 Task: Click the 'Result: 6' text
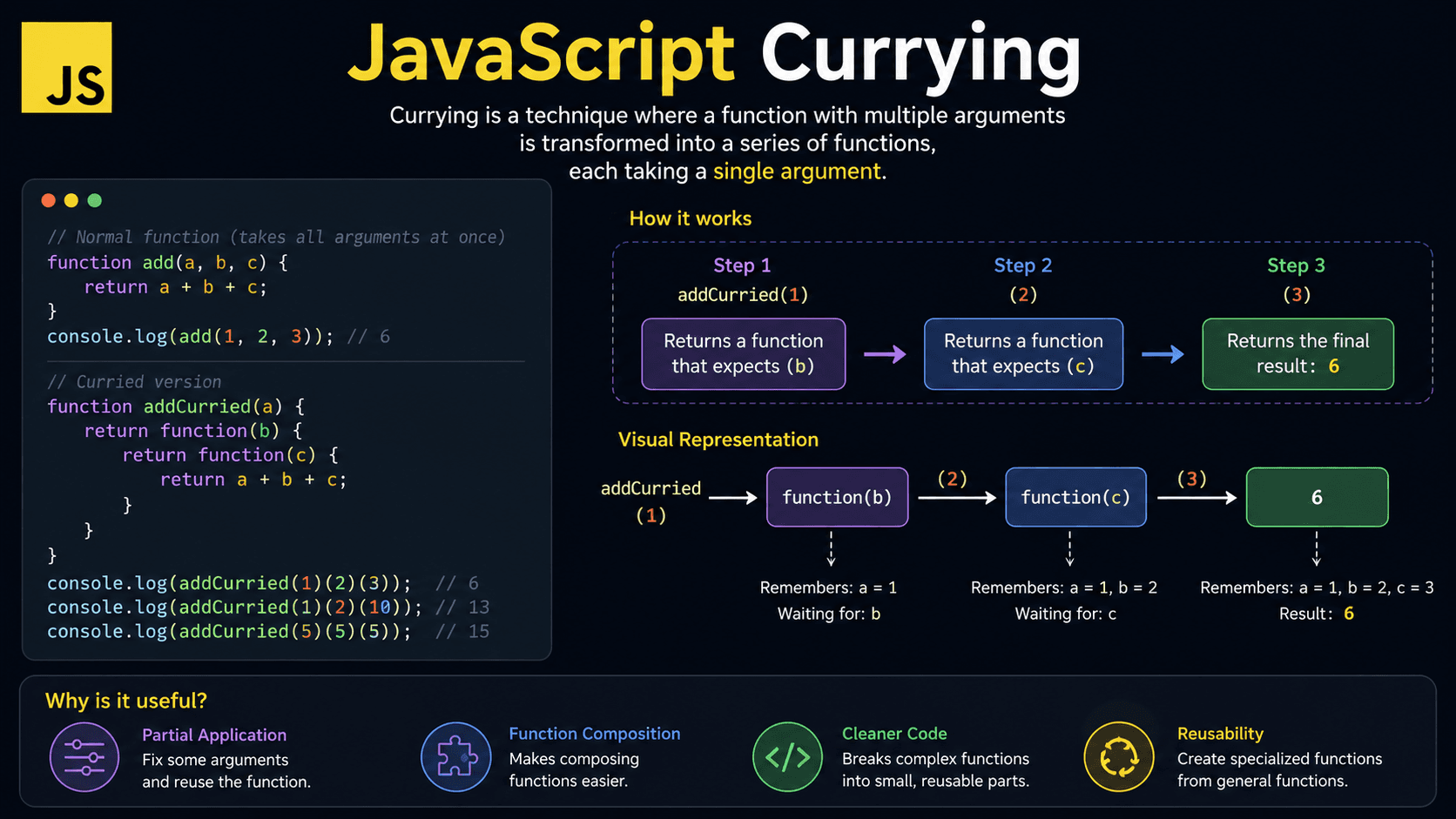pos(1317,614)
